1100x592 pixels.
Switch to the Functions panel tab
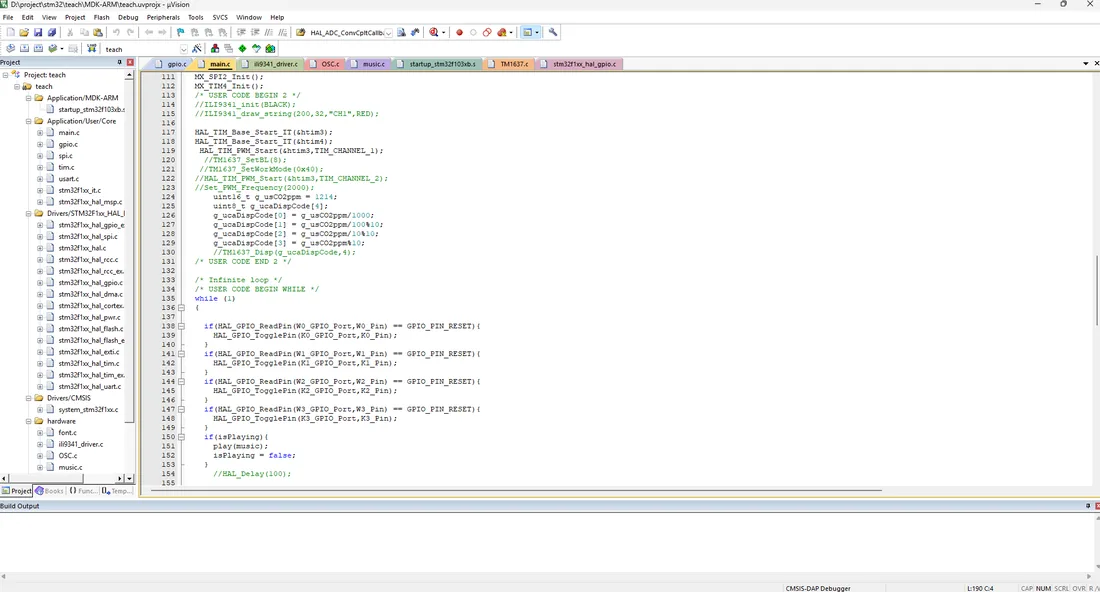(x=83, y=491)
